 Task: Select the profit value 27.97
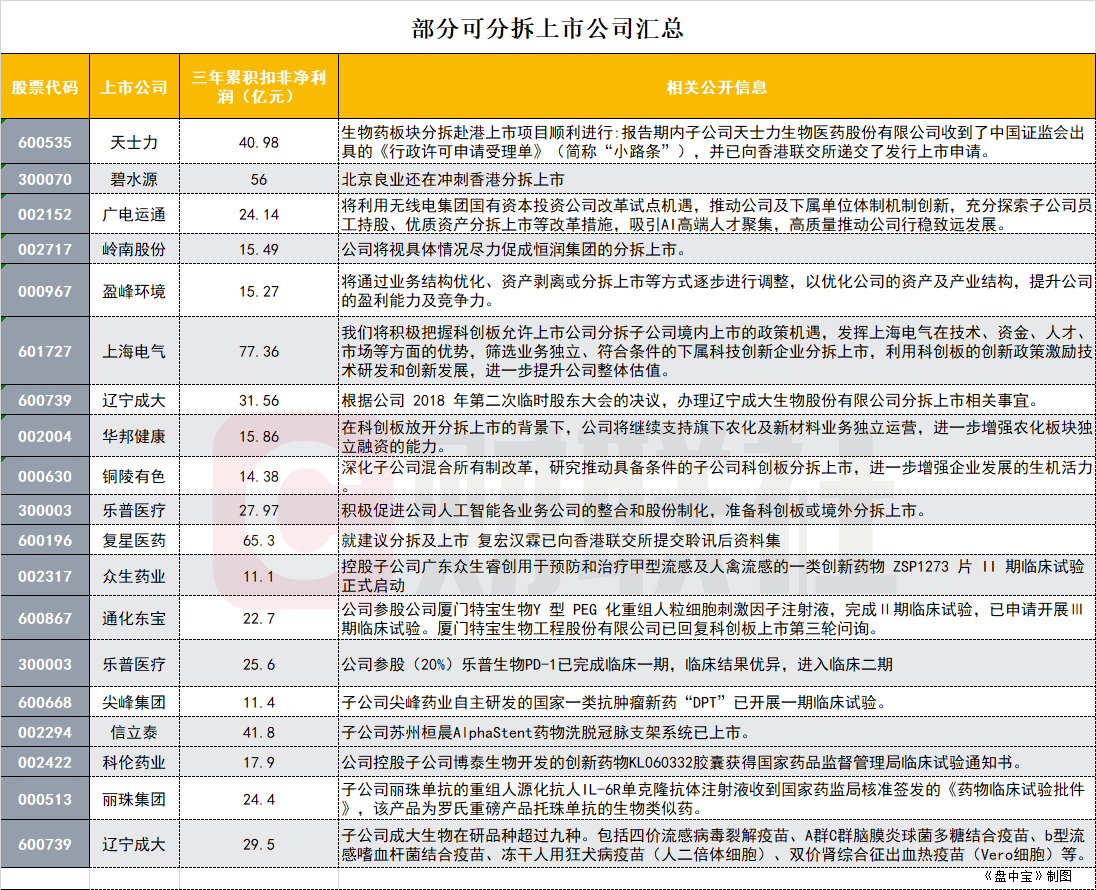click(x=259, y=510)
